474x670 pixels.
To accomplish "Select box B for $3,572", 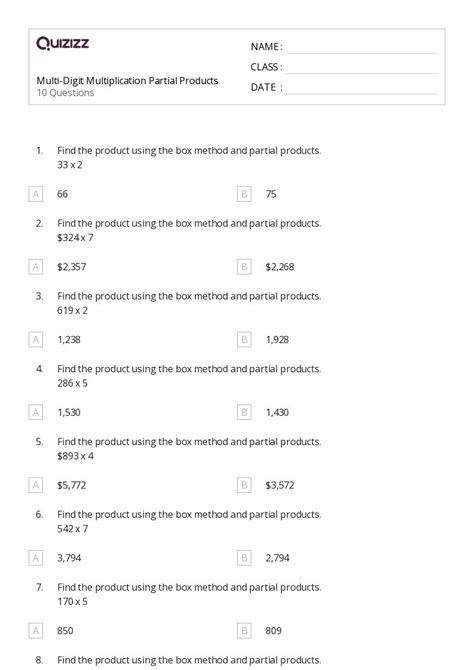I will (244, 485).
